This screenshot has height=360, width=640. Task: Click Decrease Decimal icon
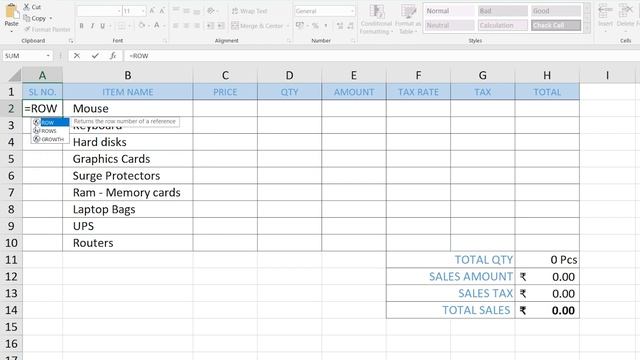tap(351, 26)
